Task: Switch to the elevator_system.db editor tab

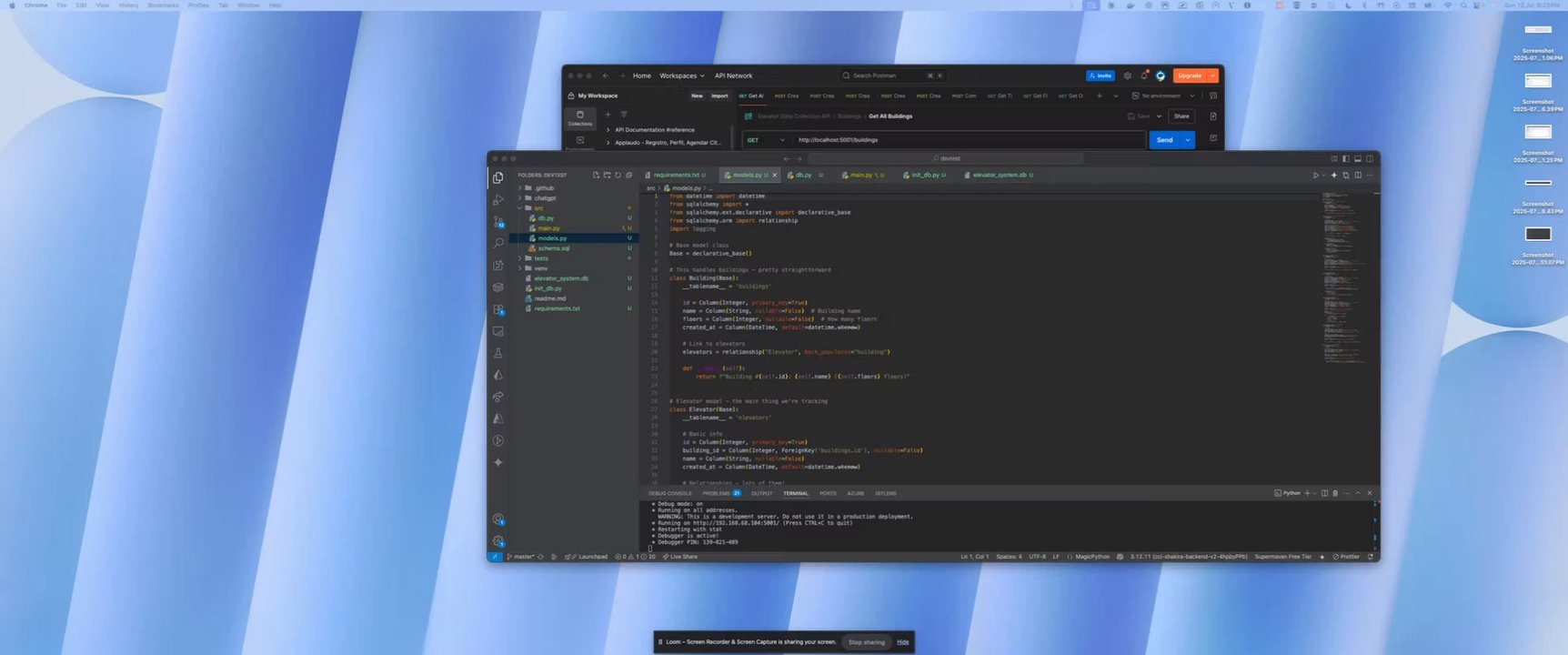Action: click(999, 175)
